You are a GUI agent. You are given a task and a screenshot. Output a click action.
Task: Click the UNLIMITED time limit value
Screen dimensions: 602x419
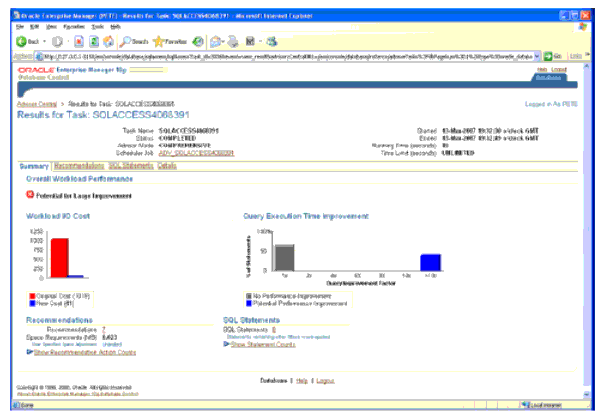pyautogui.click(x=458, y=153)
